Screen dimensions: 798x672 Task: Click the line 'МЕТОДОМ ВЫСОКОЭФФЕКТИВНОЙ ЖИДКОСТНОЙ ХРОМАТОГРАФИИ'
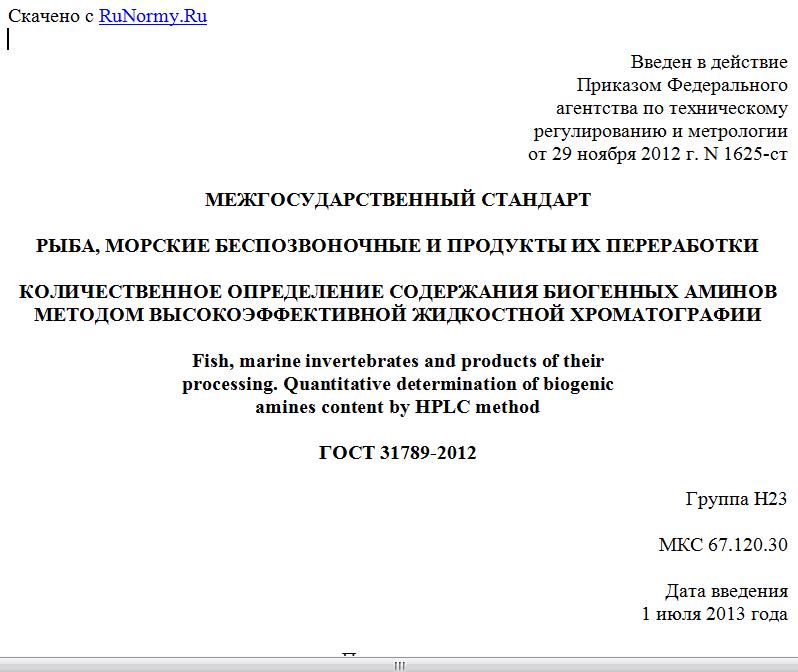[x=397, y=315]
